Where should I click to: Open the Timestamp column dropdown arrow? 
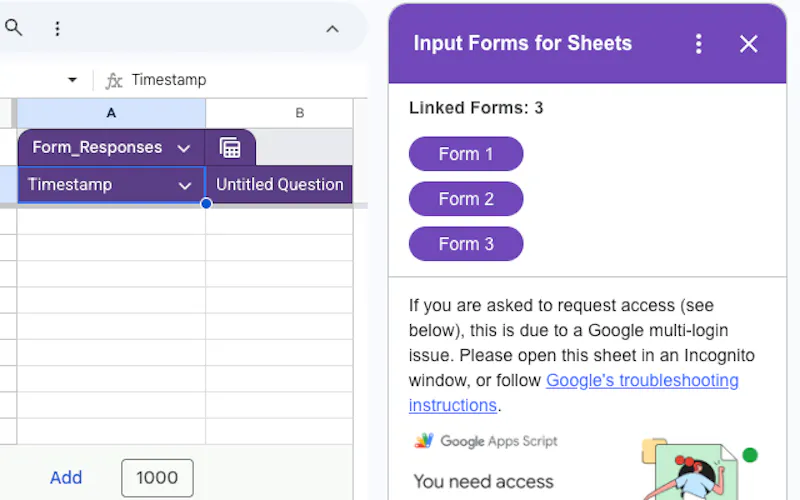[x=185, y=185]
